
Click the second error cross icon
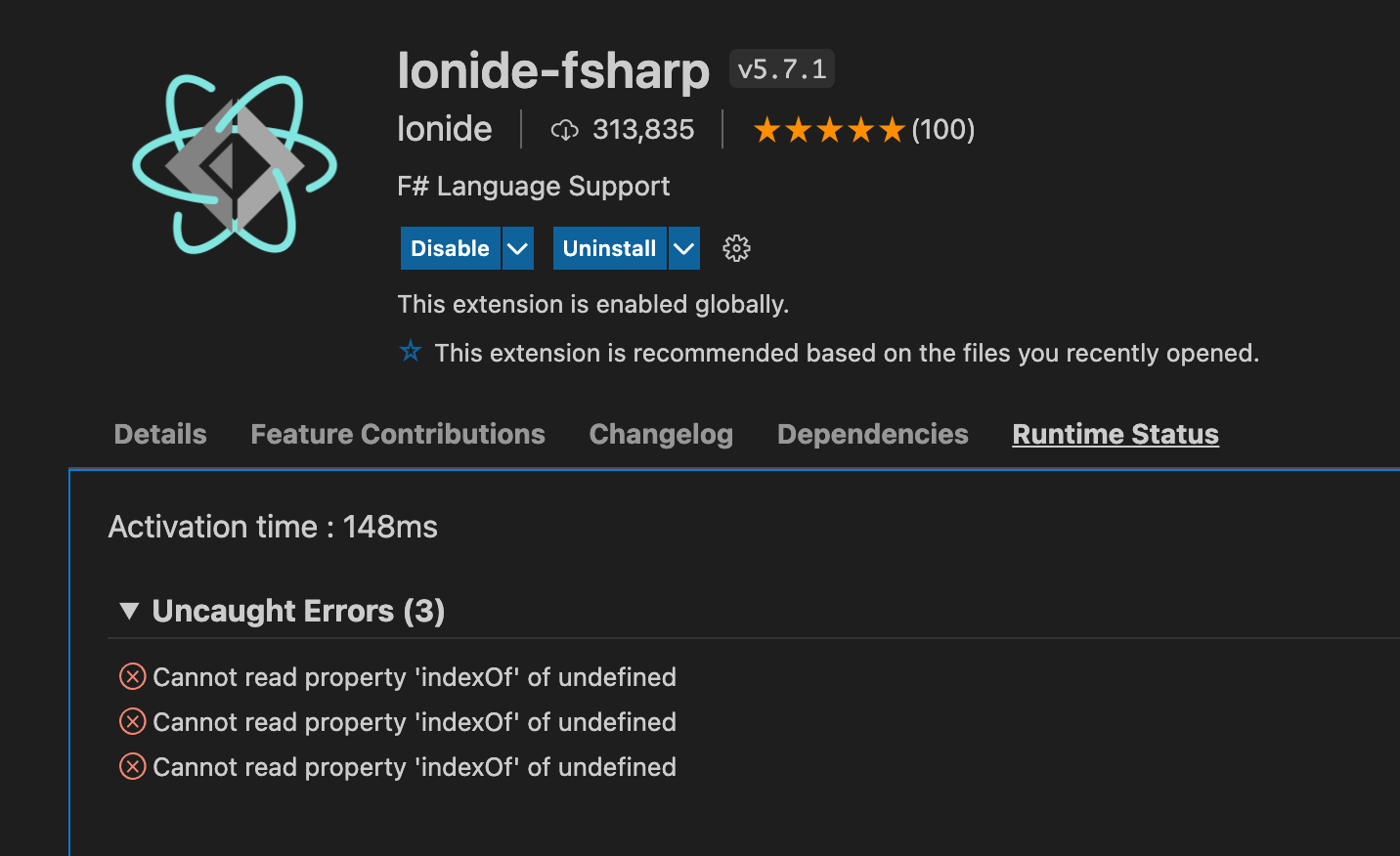[x=132, y=721]
